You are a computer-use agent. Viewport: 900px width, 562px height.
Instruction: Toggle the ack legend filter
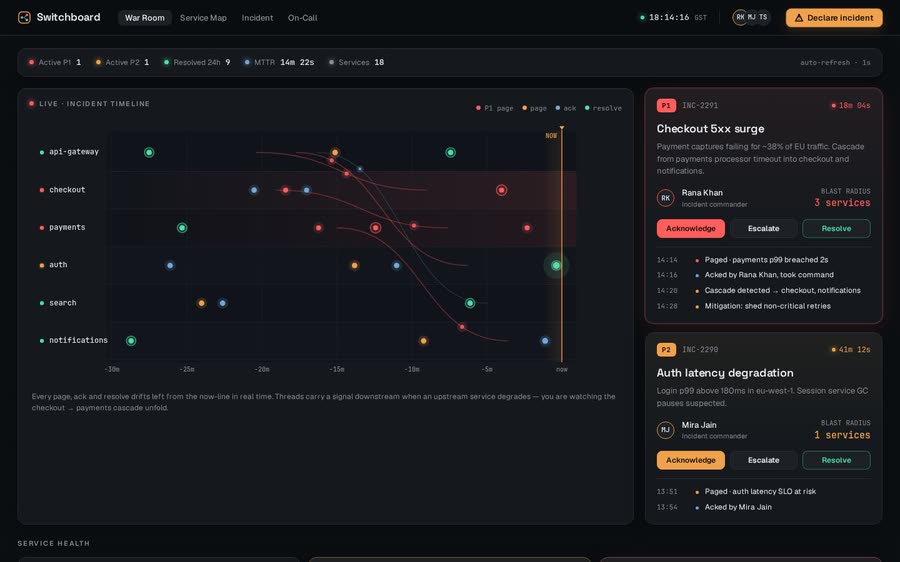pos(565,108)
